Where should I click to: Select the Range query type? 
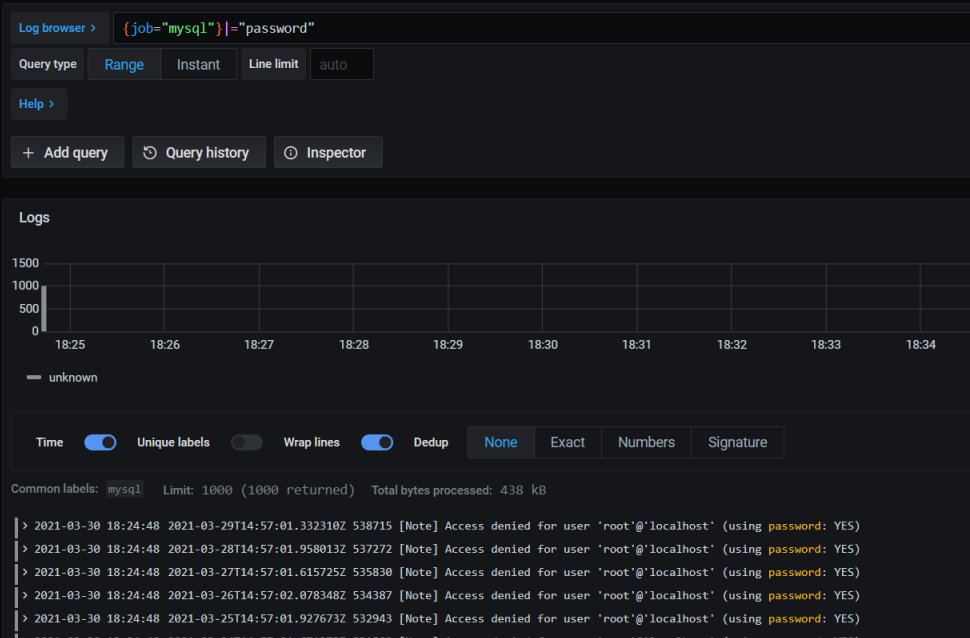tap(124, 64)
